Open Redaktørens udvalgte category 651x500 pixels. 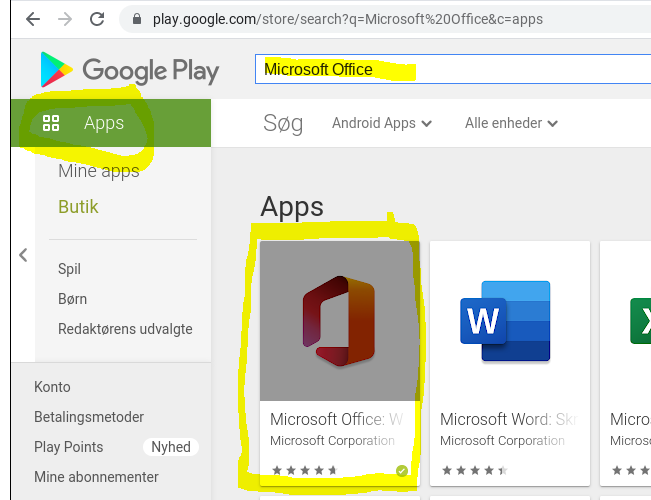[125, 329]
